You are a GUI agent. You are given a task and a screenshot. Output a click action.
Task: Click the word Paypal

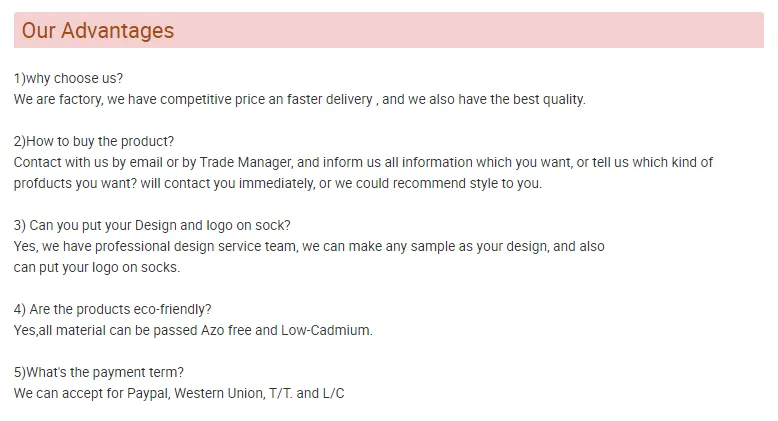point(149,393)
